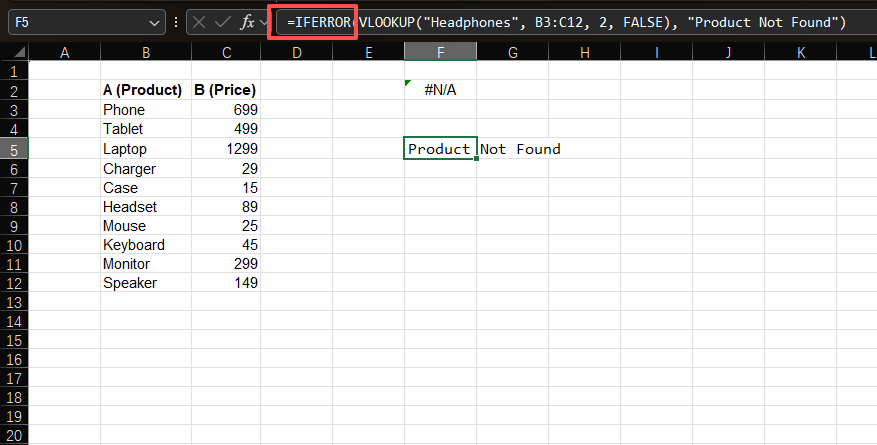Select row 13 header
Viewport: 877px width, 445px height.
point(14,302)
